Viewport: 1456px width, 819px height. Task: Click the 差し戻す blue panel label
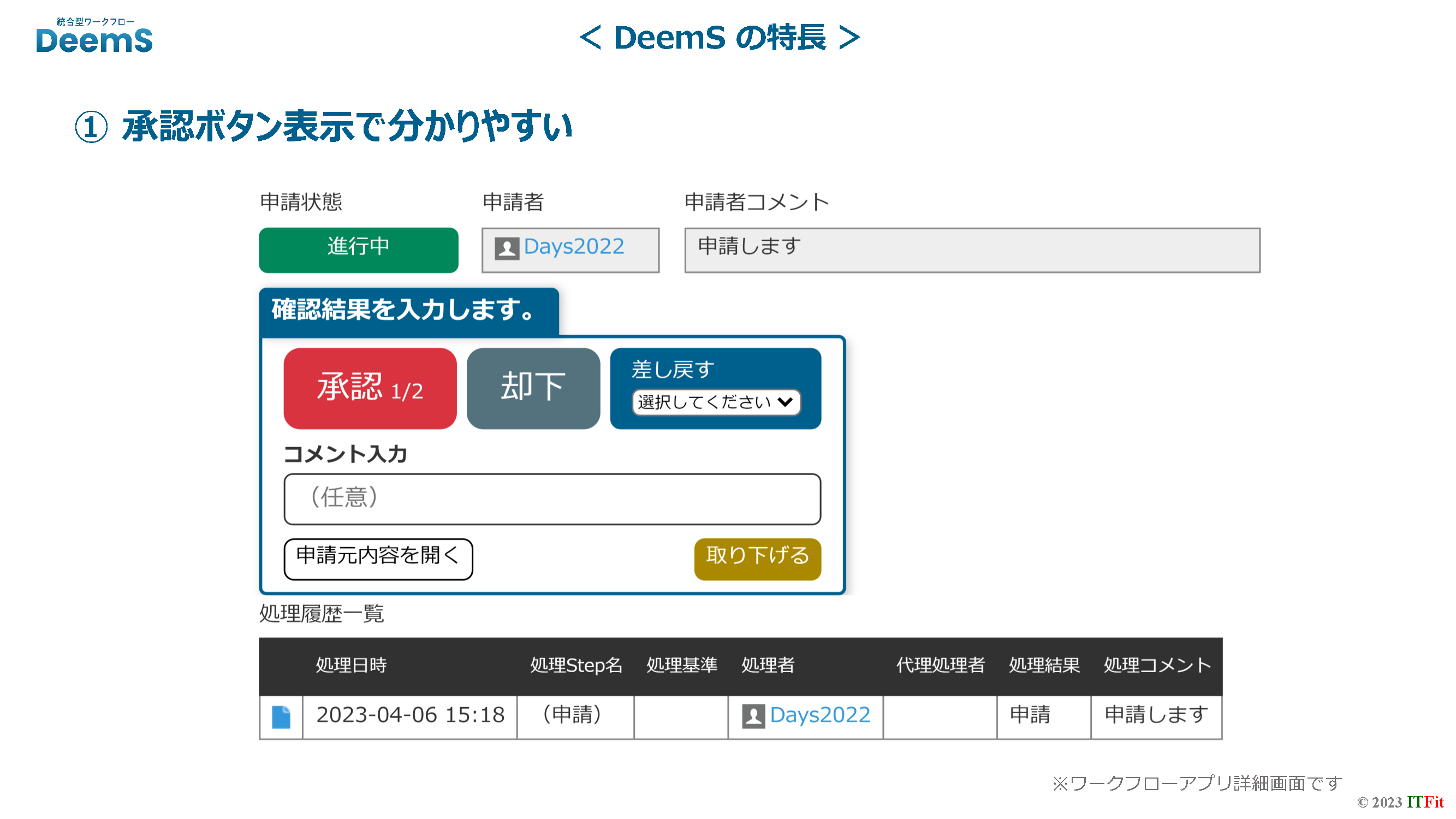(673, 370)
